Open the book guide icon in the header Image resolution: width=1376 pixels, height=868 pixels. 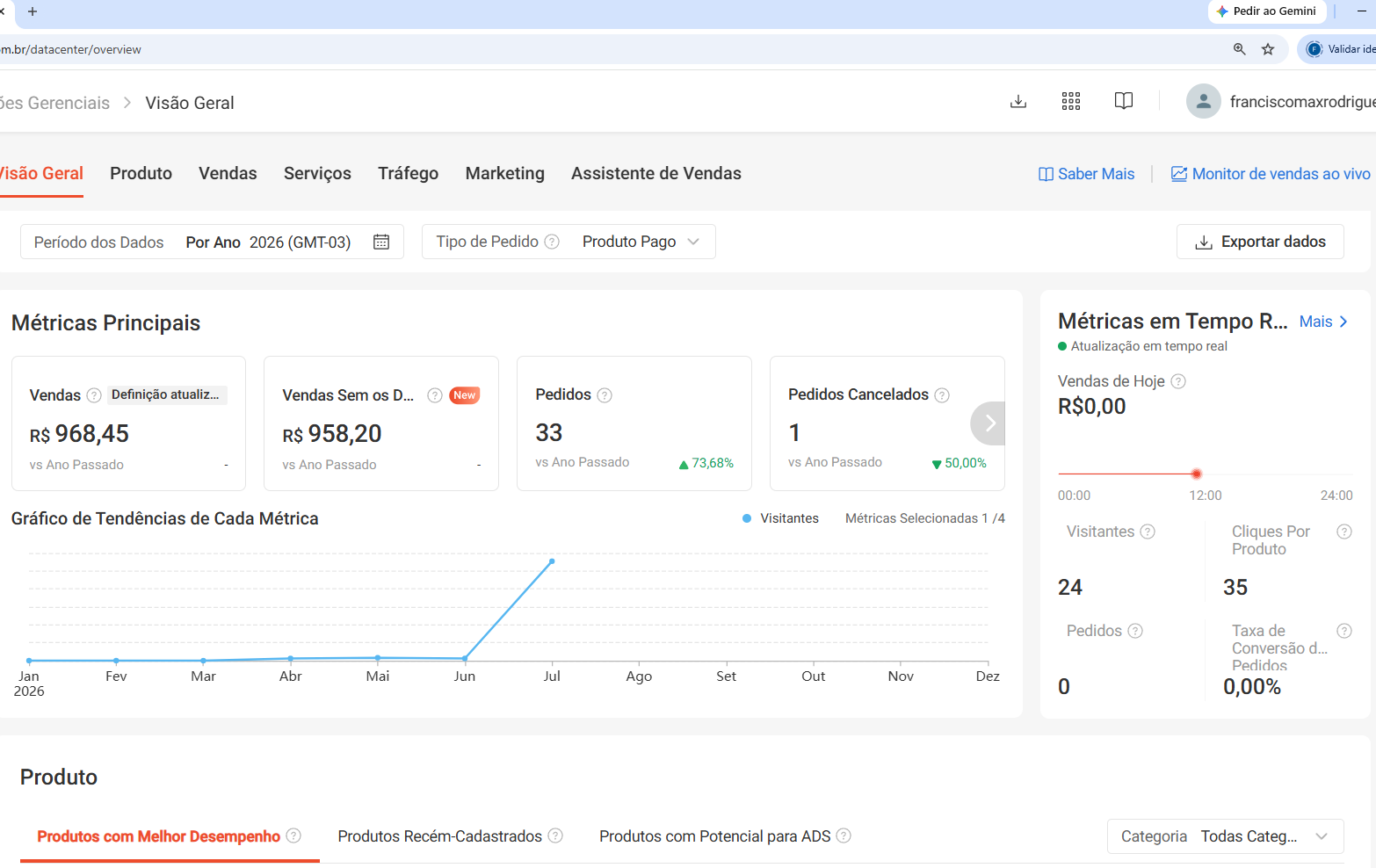click(1124, 101)
